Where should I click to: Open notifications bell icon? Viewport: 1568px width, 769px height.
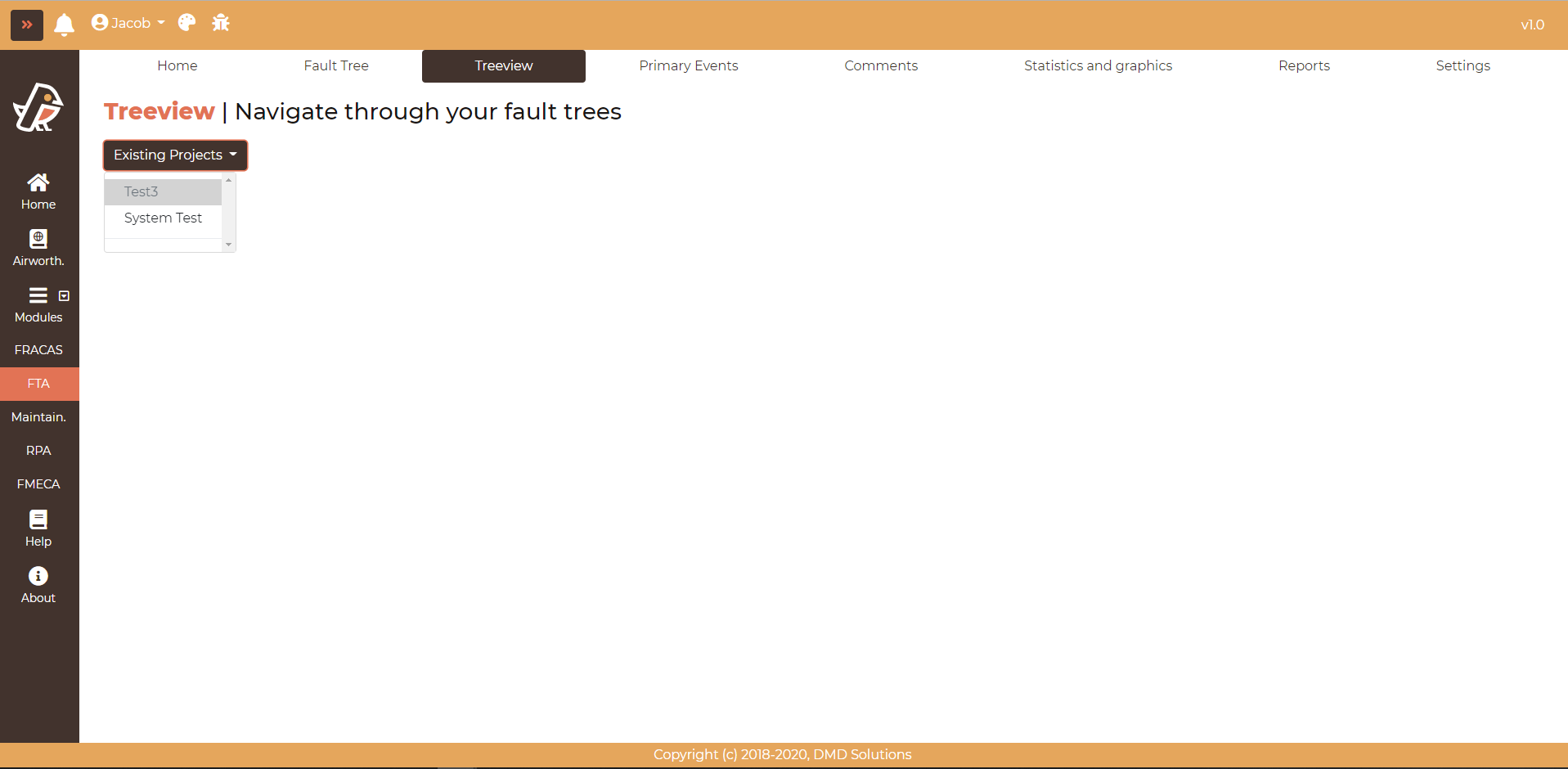tap(64, 25)
